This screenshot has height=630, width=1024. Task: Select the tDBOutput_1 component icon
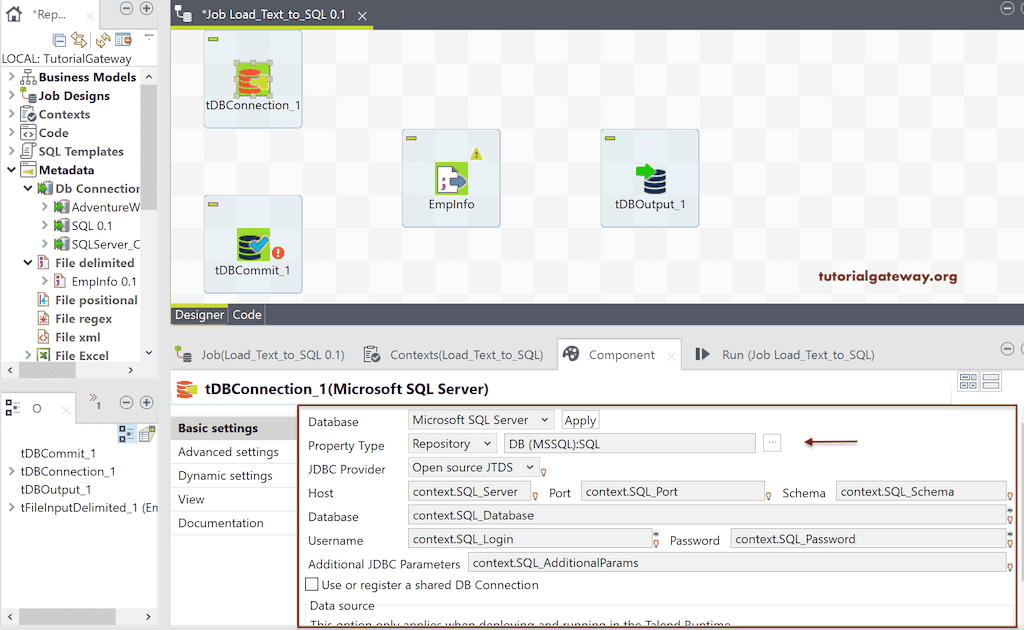point(650,178)
